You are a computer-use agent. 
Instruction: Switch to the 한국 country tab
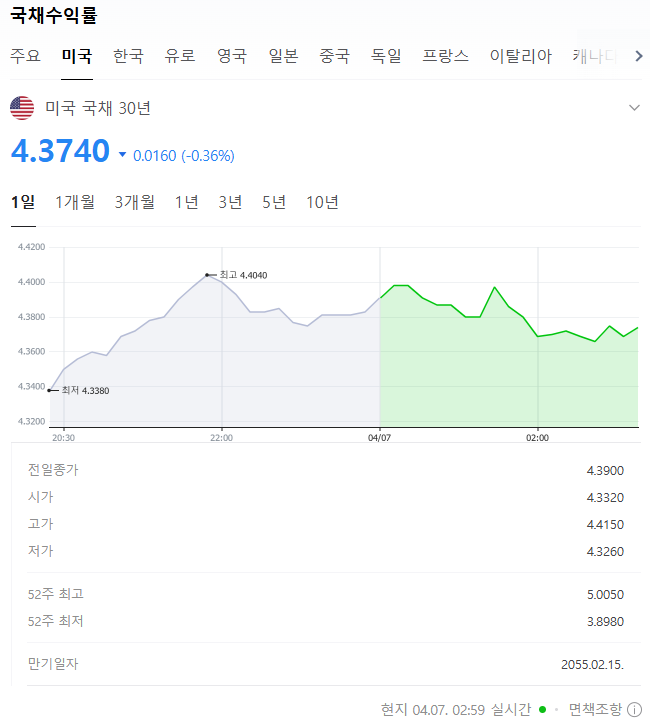click(x=128, y=56)
